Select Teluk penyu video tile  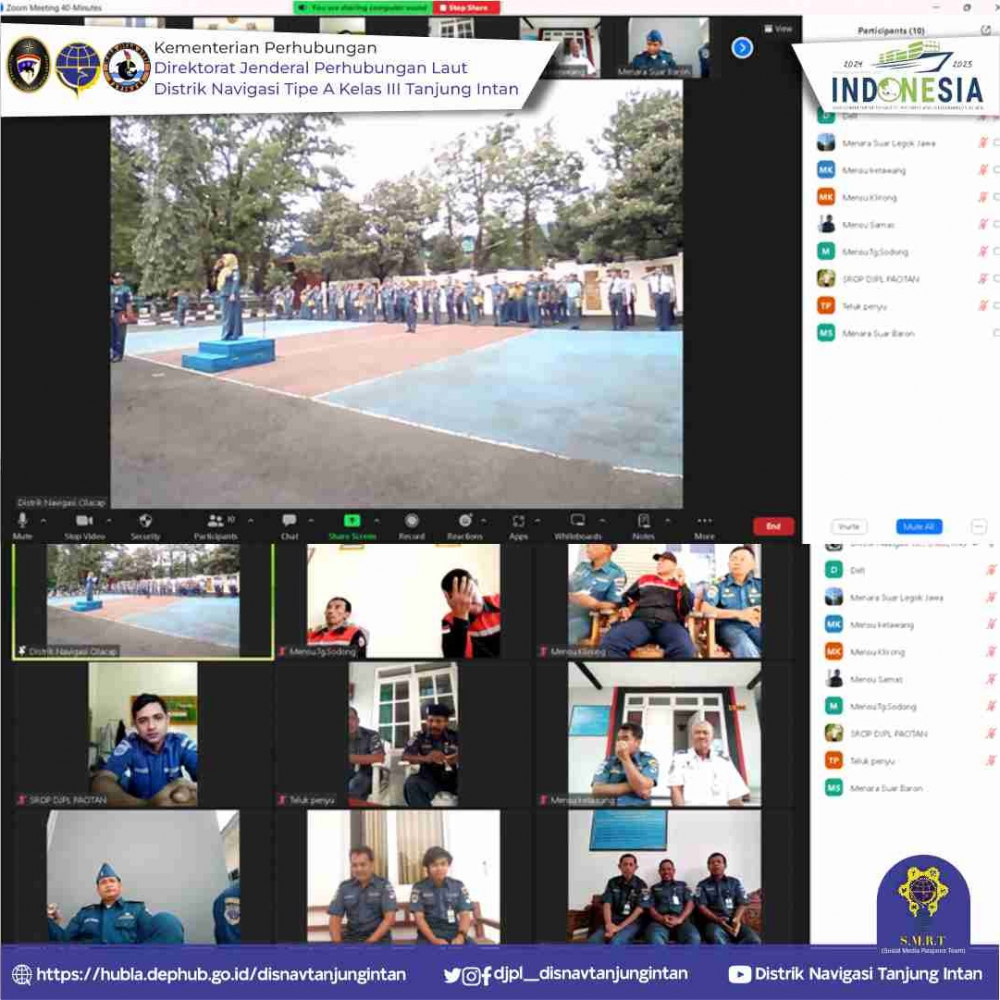point(403,734)
